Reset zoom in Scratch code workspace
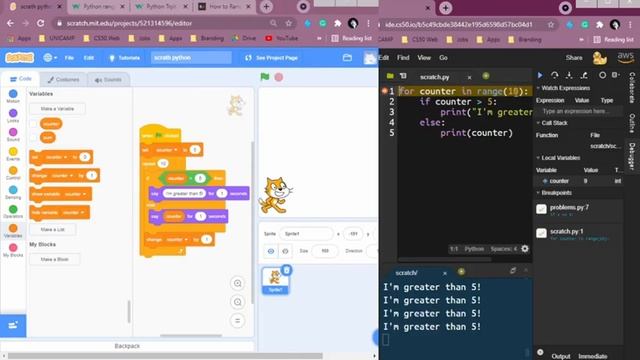The image size is (640, 360). click(x=238, y=320)
